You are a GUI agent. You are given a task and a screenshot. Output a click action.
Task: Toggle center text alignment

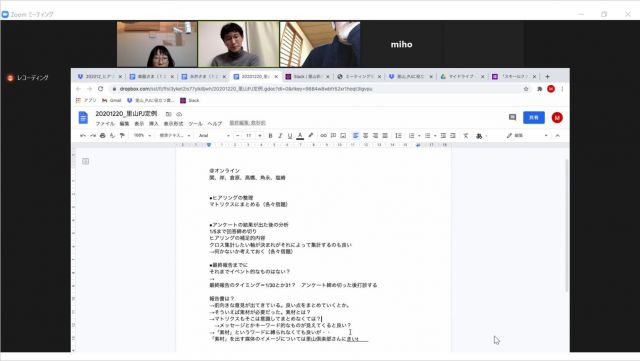tap(365, 136)
